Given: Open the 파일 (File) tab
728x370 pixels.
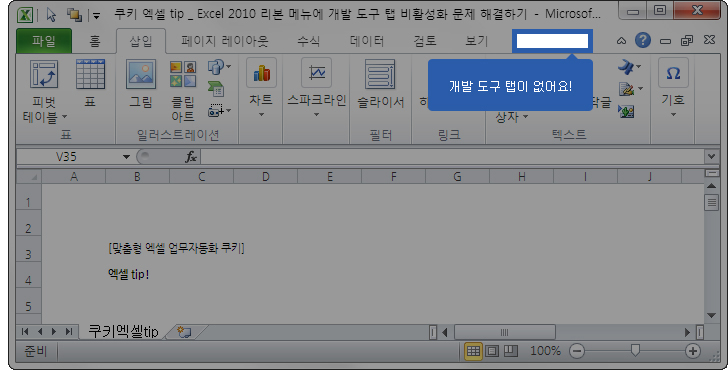Looking at the screenshot, I should (x=44, y=41).
